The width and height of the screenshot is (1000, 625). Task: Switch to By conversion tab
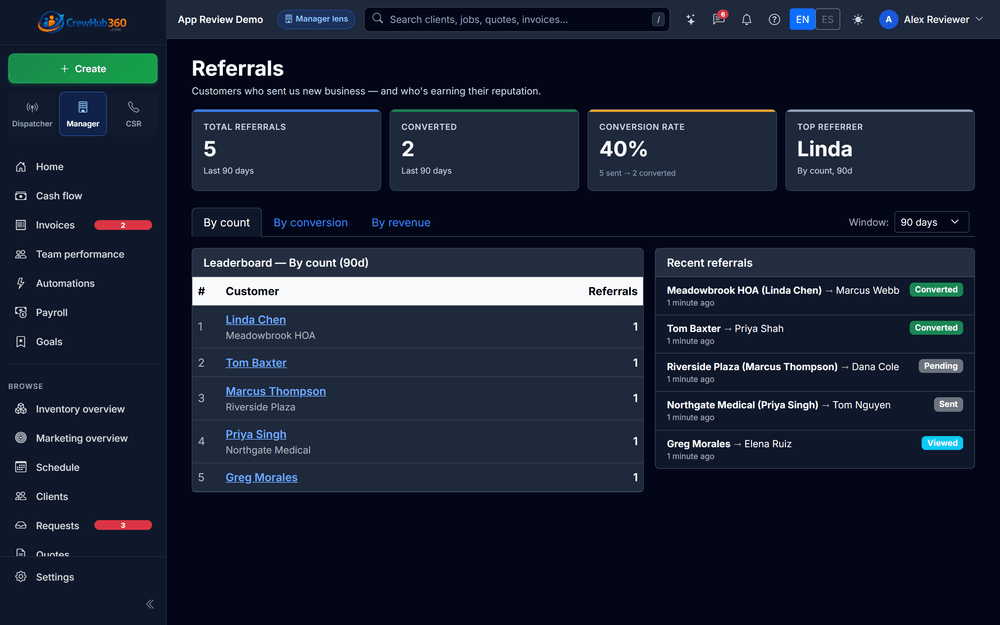[311, 223]
